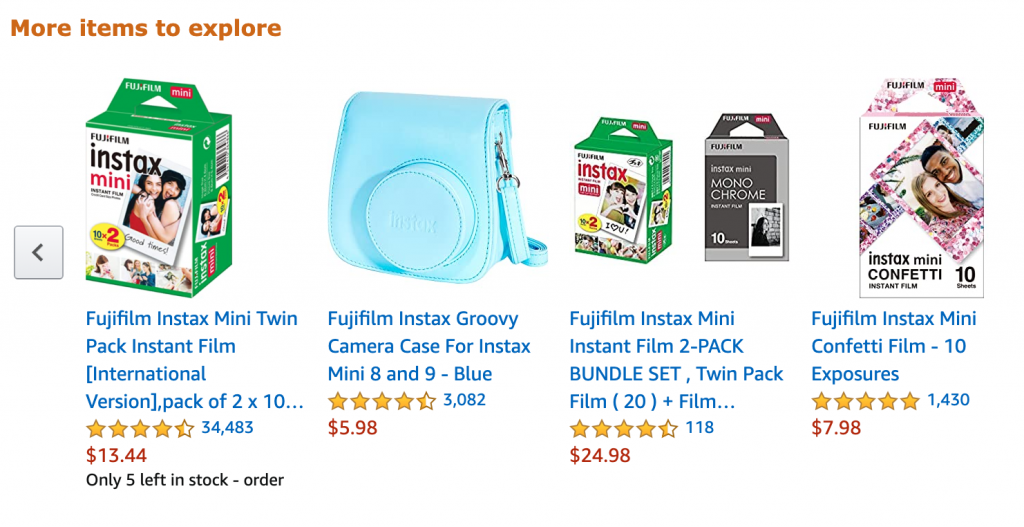View the 1,430 reviews for Confetti film
The height and width of the screenshot is (527, 1024).
click(948, 400)
